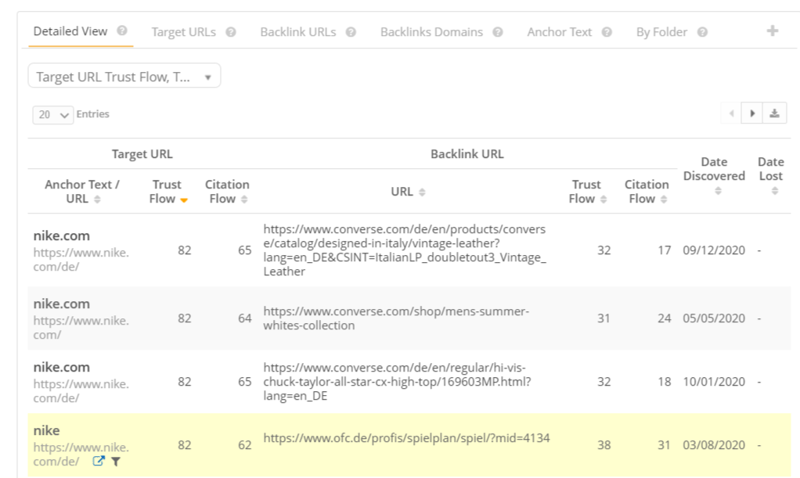Open help icon beside Backlink URLs tab
800x478 pixels.
[351, 32]
